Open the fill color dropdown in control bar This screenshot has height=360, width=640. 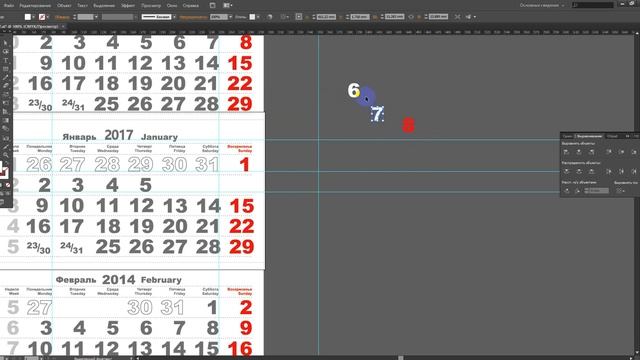click(33, 17)
